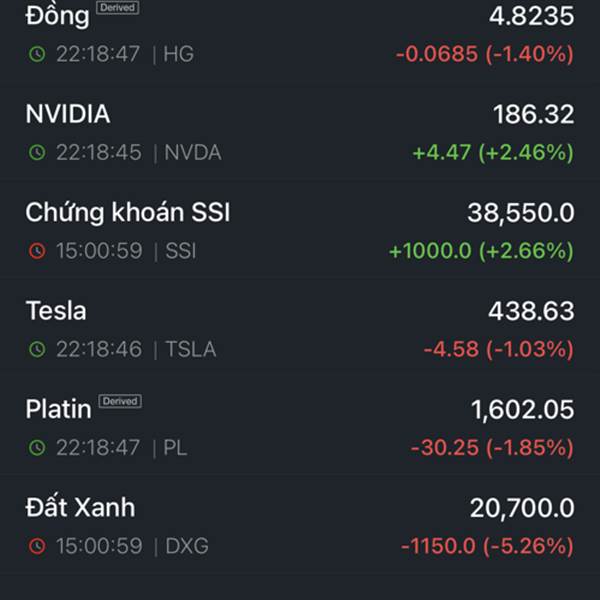This screenshot has height=600, width=600.
Task: Open the Đất Xanh listing
Action: [80, 507]
